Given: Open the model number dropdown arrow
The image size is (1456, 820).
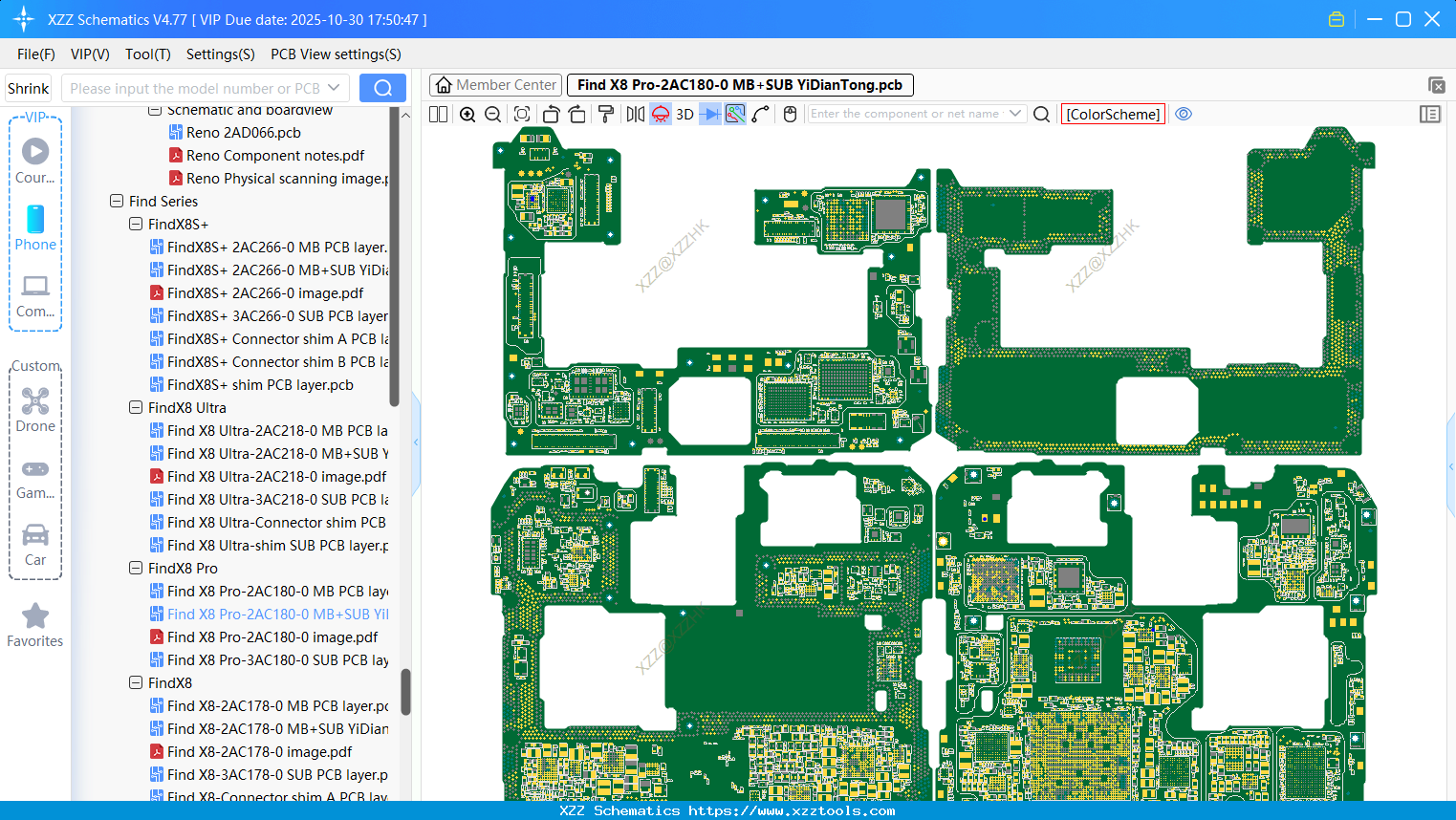Looking at the screenshot, I should tap(334, 88).
